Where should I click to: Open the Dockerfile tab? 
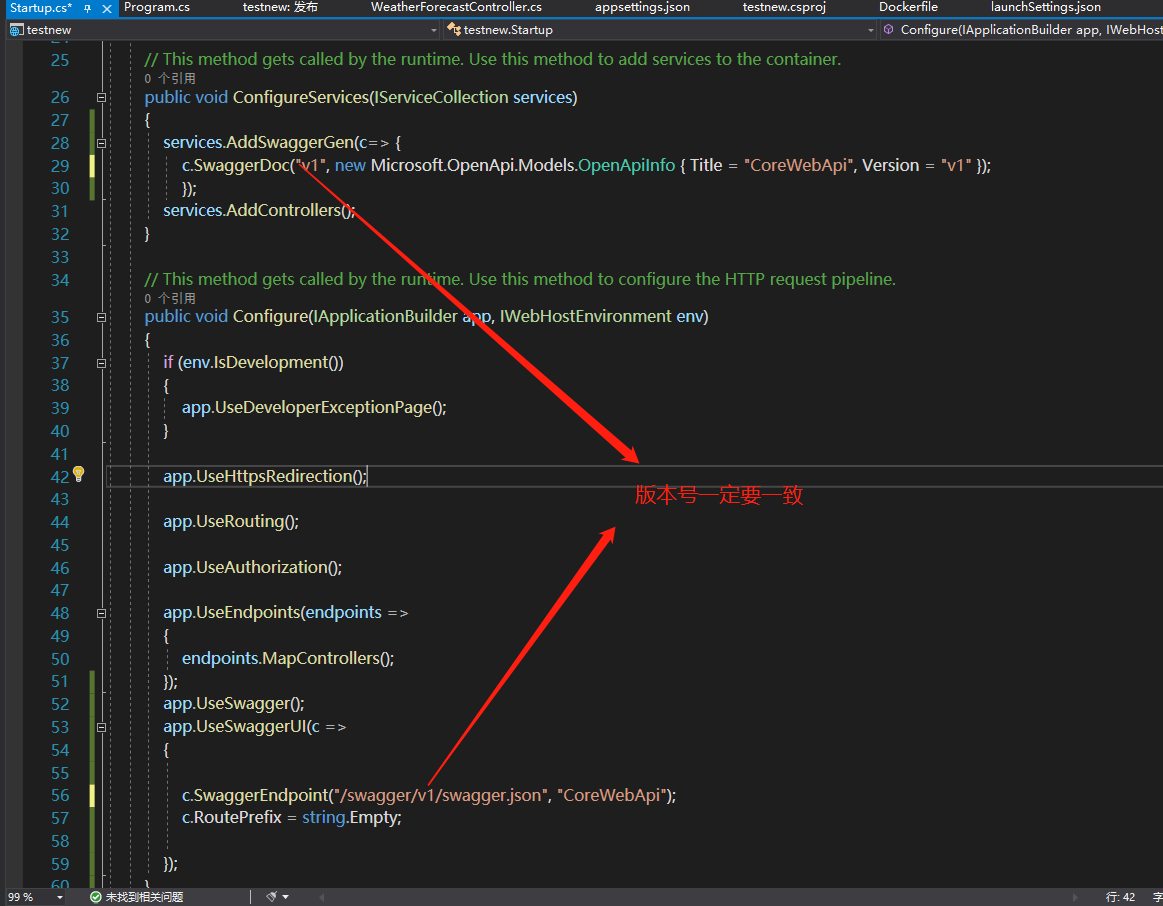pos(908,8)
